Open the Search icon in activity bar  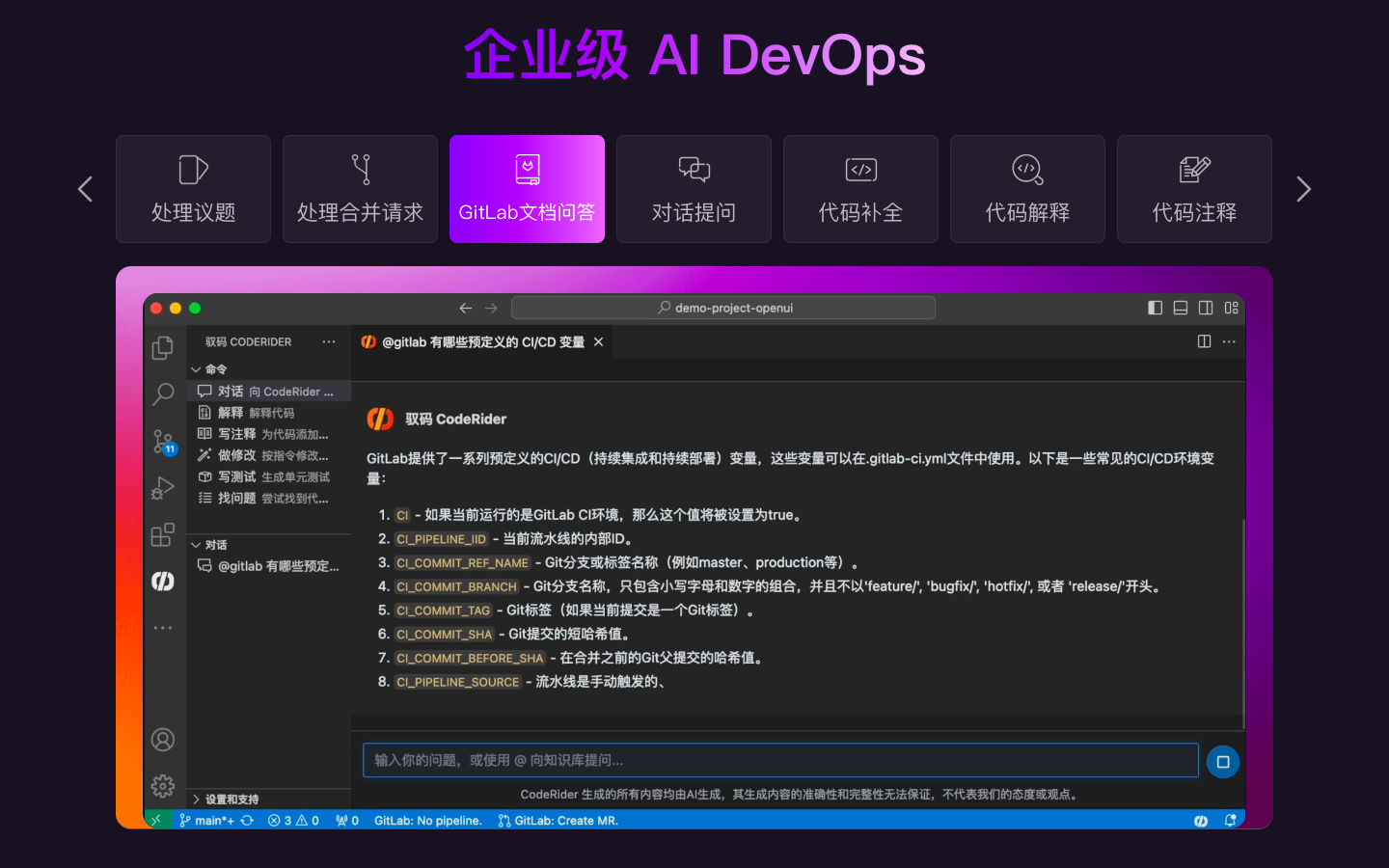coord(163,393)
